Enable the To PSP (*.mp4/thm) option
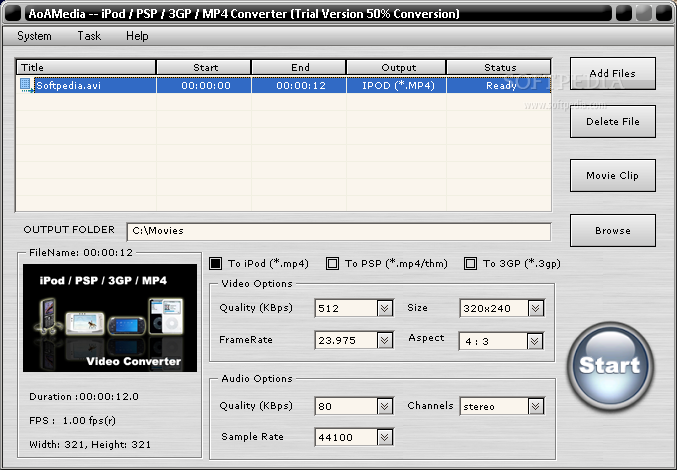 click(332, 263)
